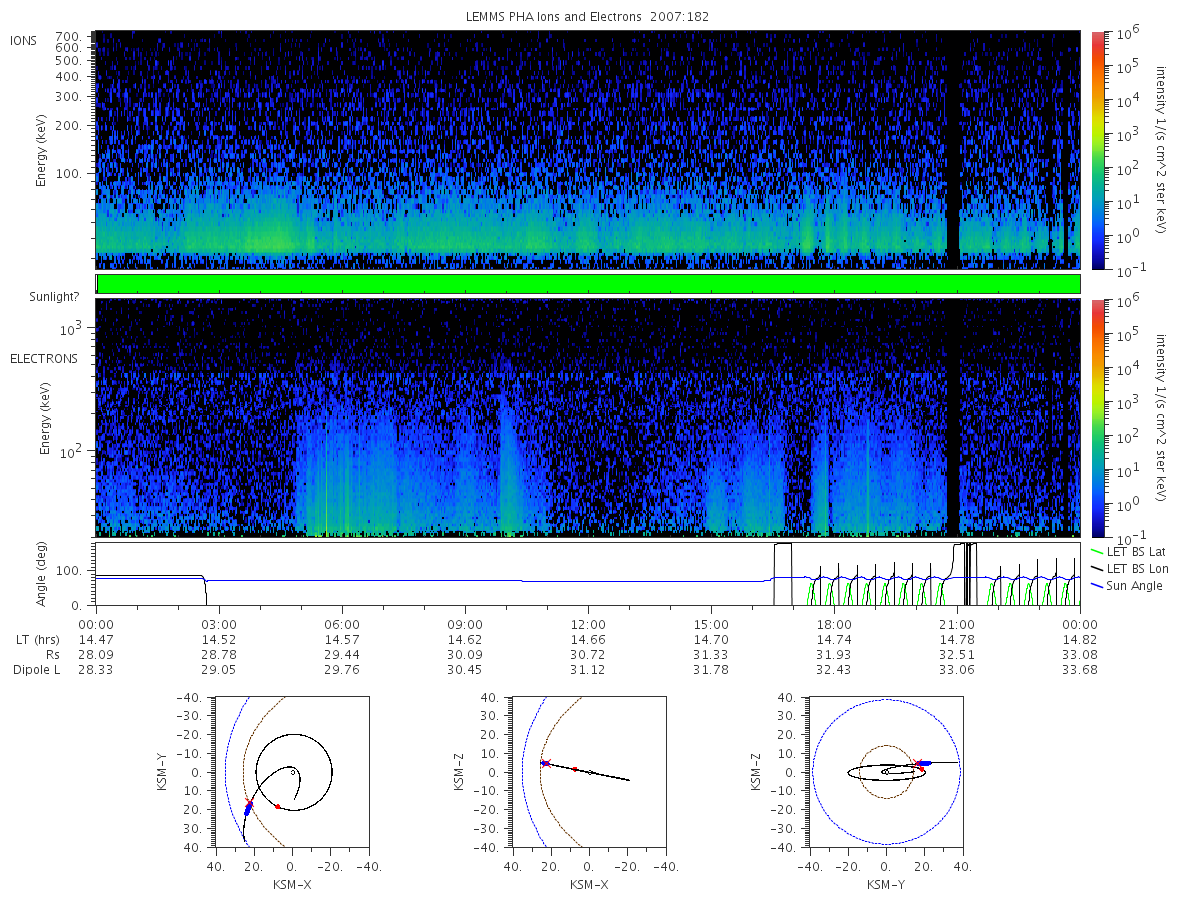Click the electron intensity color bar
The image size is (1200, 900).
point(1097,418)
